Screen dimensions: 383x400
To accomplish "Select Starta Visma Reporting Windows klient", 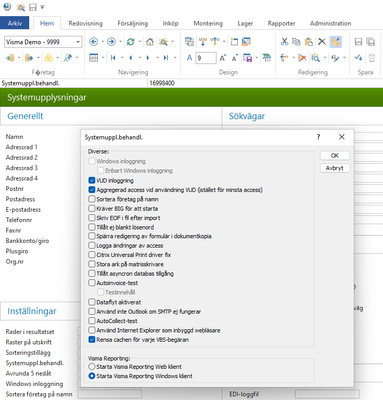I will 92,376.
